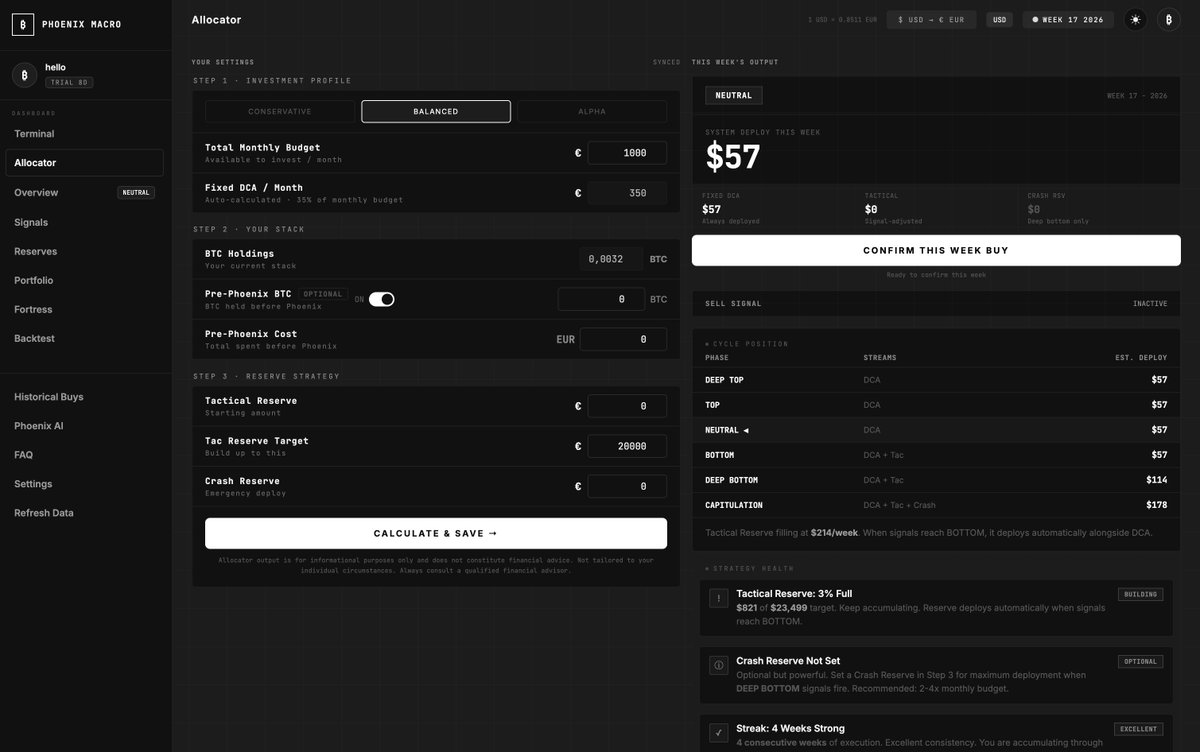The height and width of the screenshot is (752, 1200).
Task: Click the Building status tag
Action: point(1140,594)
